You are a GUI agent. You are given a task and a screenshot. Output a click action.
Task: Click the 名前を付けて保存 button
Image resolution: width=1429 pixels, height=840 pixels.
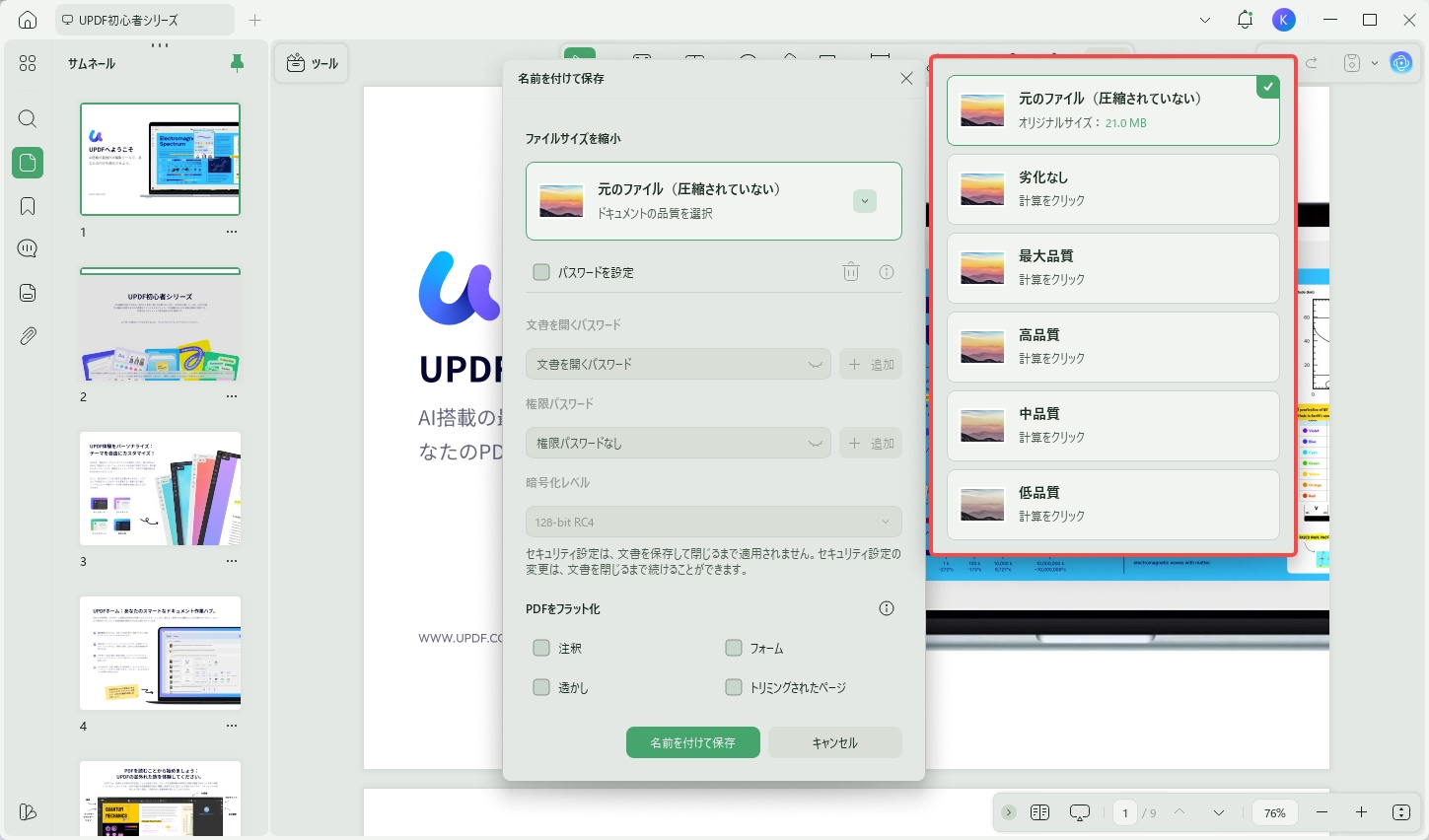coord(693,742)
